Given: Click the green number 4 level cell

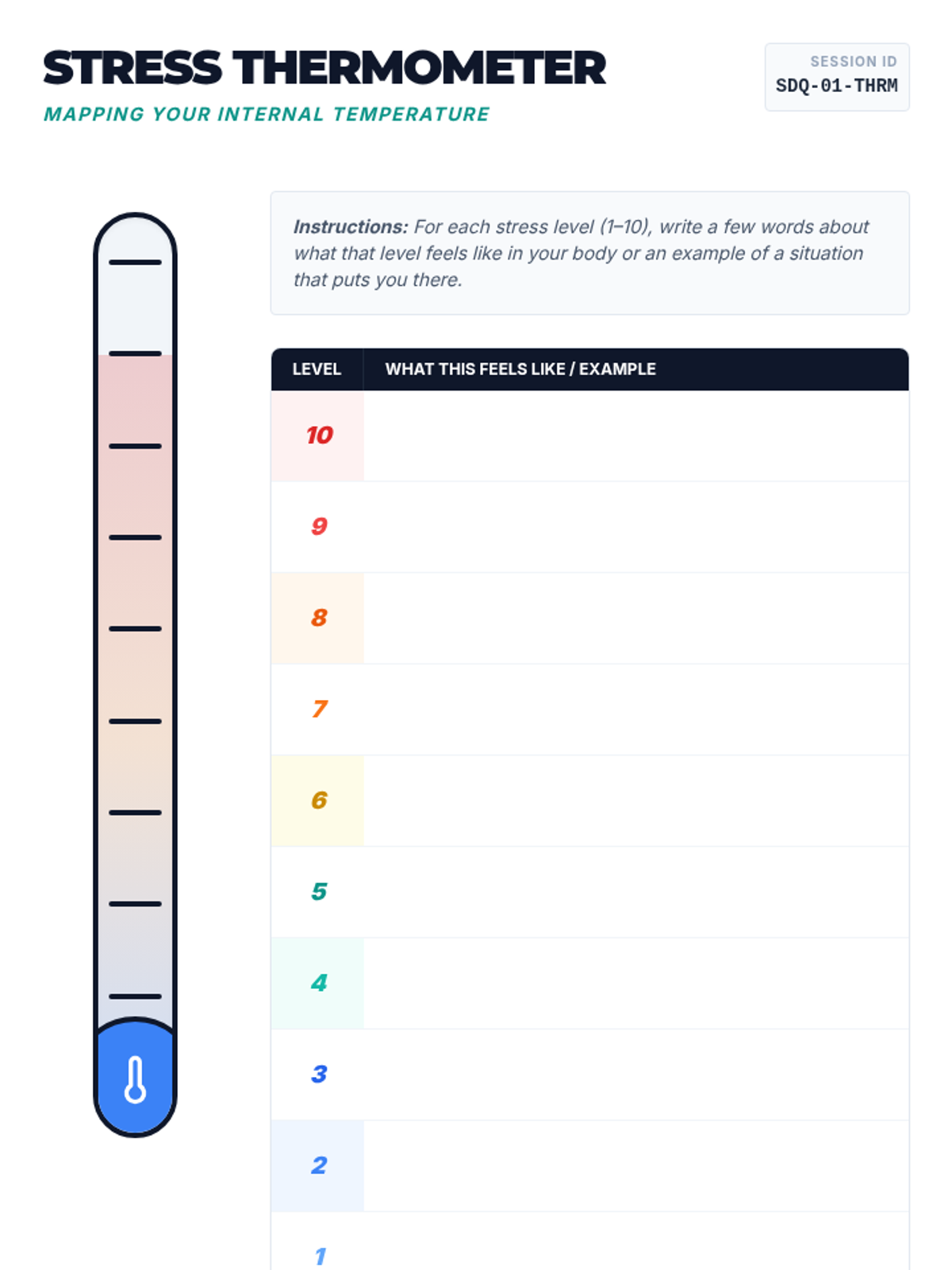Looking at the screenshot, I should pos(318,983).
